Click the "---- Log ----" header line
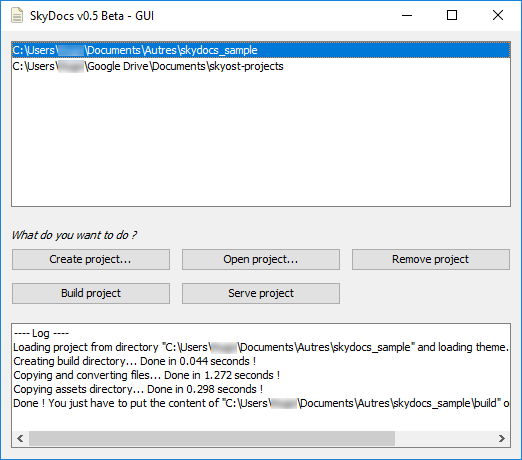The height and width of the screenshot is (460, 522). pyautogui.click(x=41, y=333)
